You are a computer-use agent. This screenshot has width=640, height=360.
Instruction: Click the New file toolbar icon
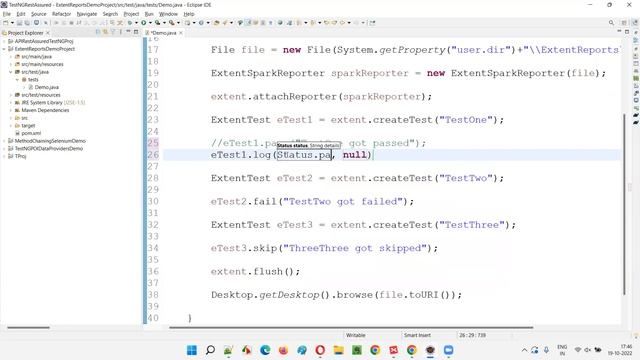(5, 23)
